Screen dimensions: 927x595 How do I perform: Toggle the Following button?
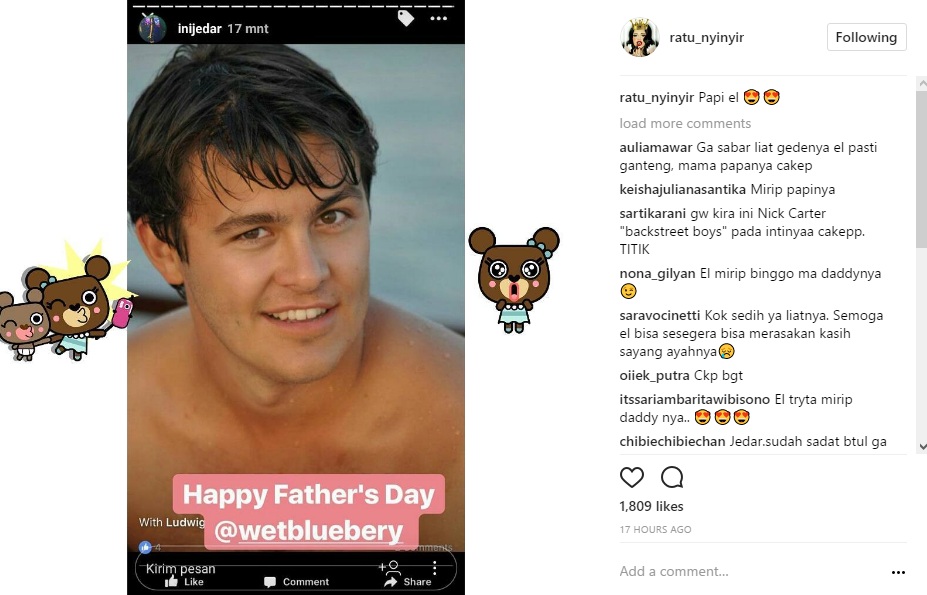coord(866,37)
